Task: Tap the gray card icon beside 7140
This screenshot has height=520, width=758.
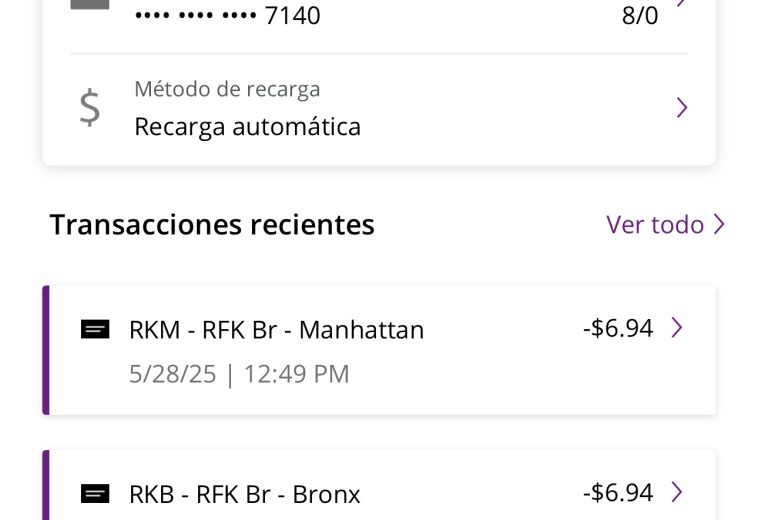Action: [90, 4]
